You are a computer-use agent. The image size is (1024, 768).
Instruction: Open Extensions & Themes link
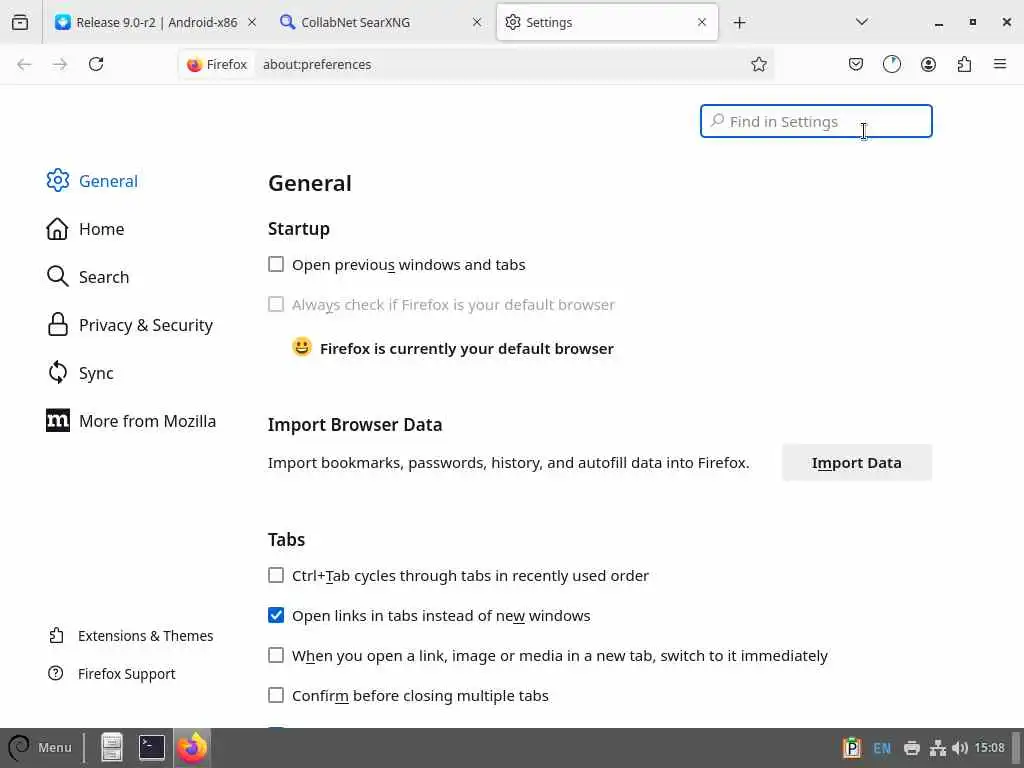[131, 636]
